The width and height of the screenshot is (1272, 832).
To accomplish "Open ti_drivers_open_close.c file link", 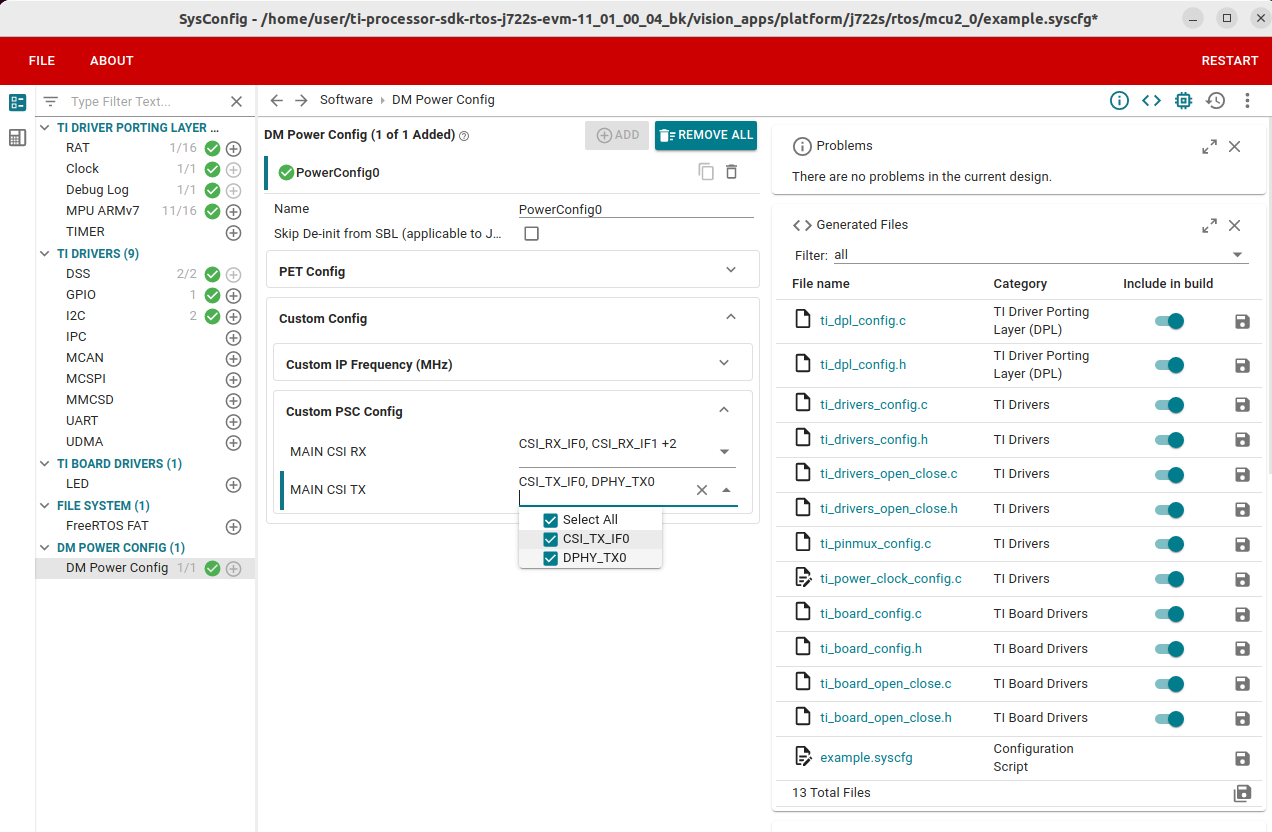I will (888, 474).
